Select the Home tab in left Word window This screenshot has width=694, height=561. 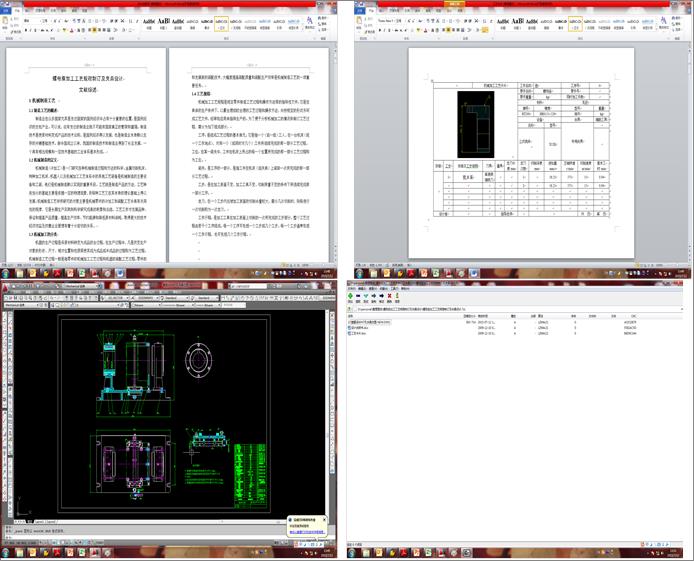point(17,10)
